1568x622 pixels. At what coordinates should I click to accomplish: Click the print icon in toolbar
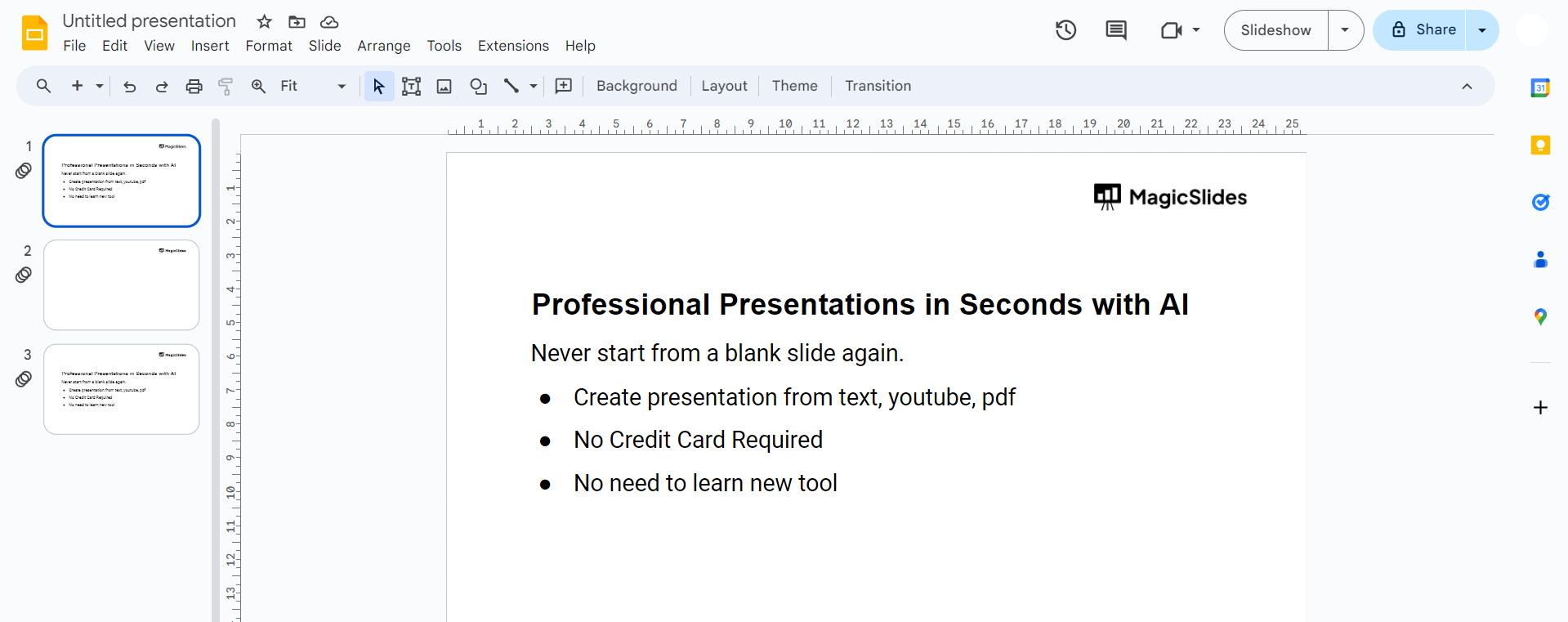(194, 86)
